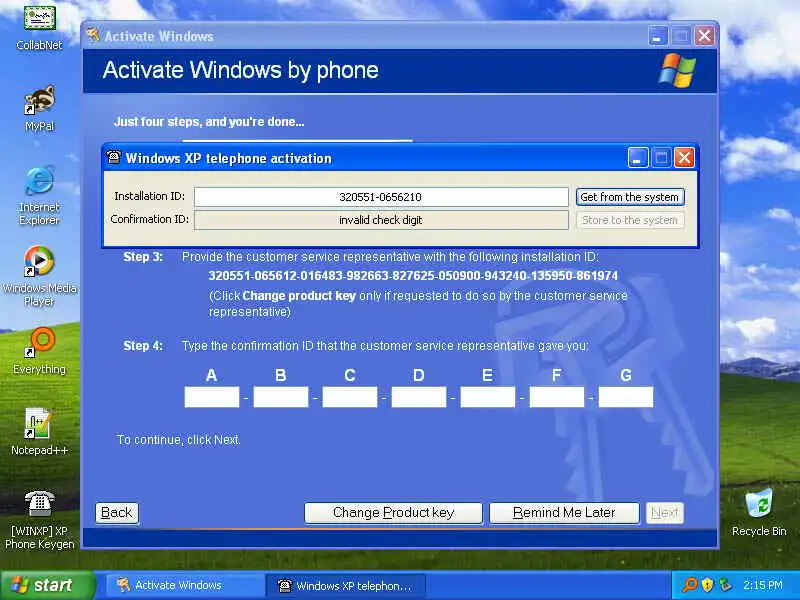800x600 pixels.
Task: Minimize the Activate Windows wizard
Action: pos(658,36)
